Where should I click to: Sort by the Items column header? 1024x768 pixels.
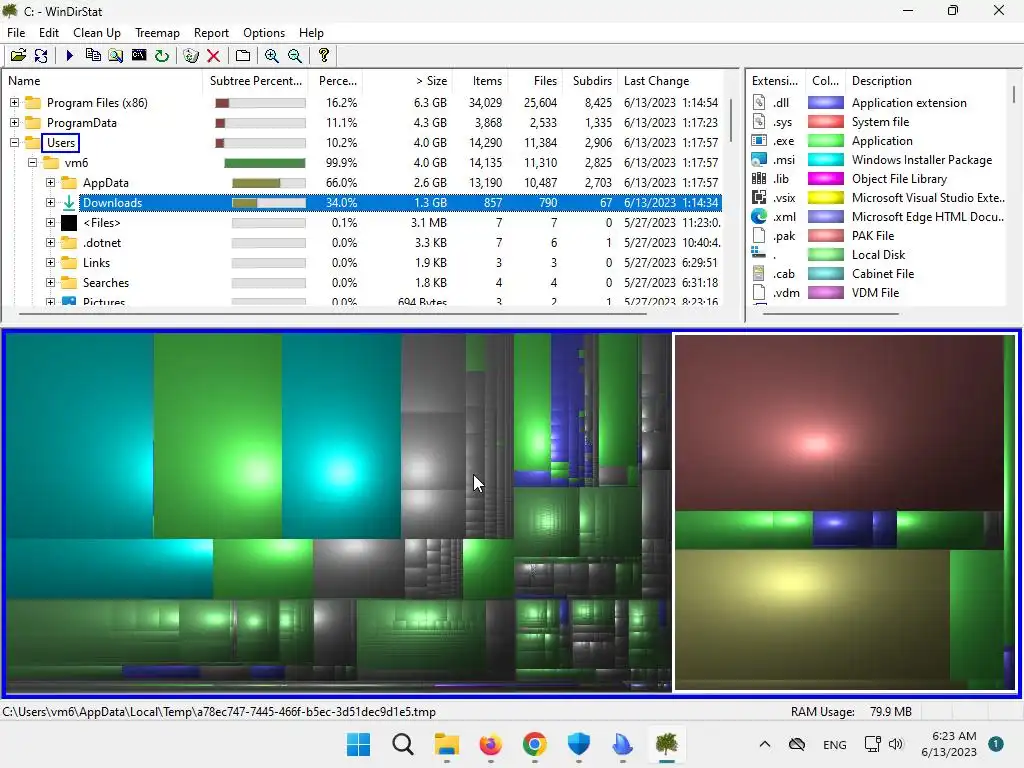click(479, 81)
